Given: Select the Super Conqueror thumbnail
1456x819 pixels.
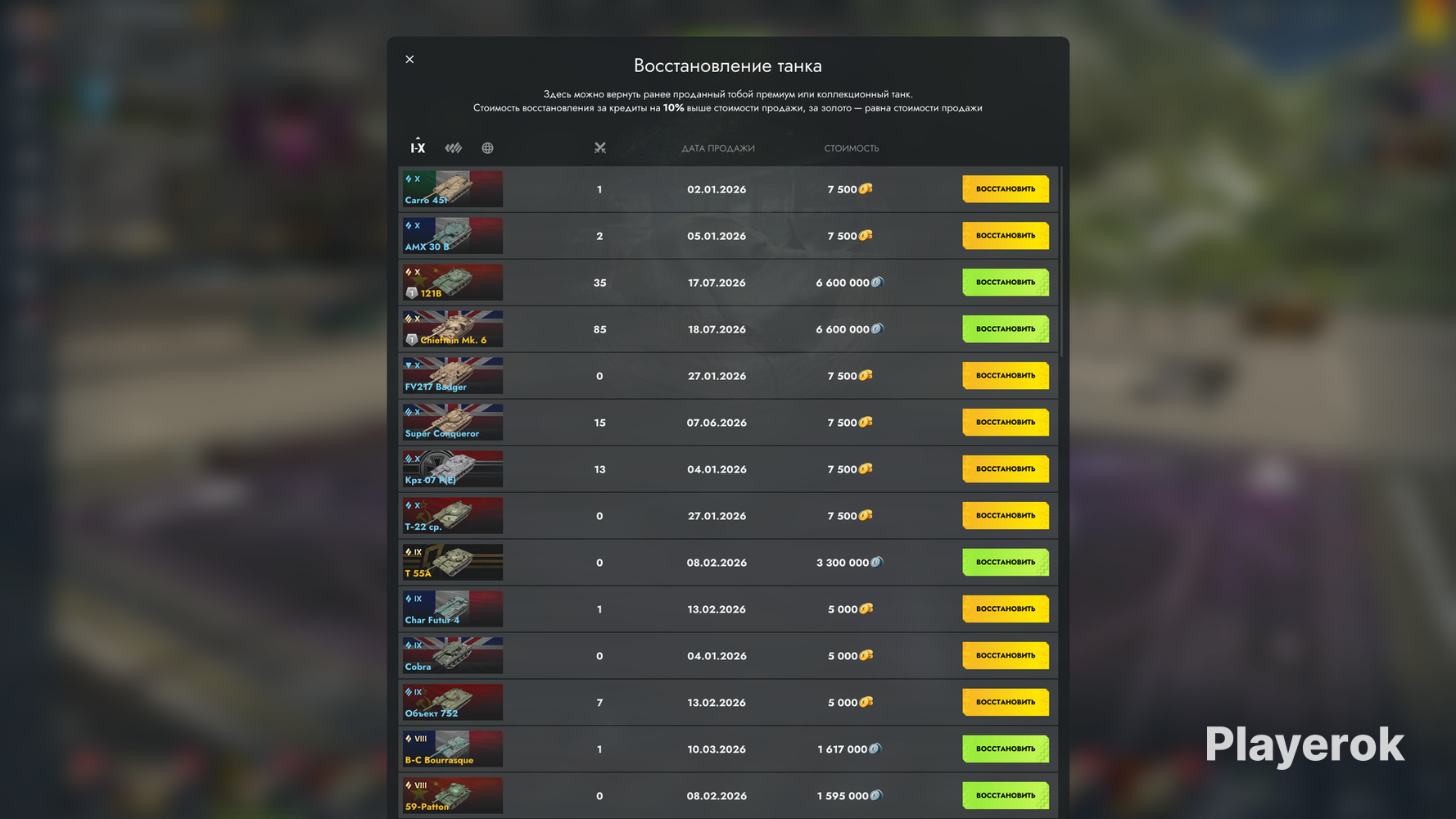Looking at the screenshot, I should tap(452, 423).
